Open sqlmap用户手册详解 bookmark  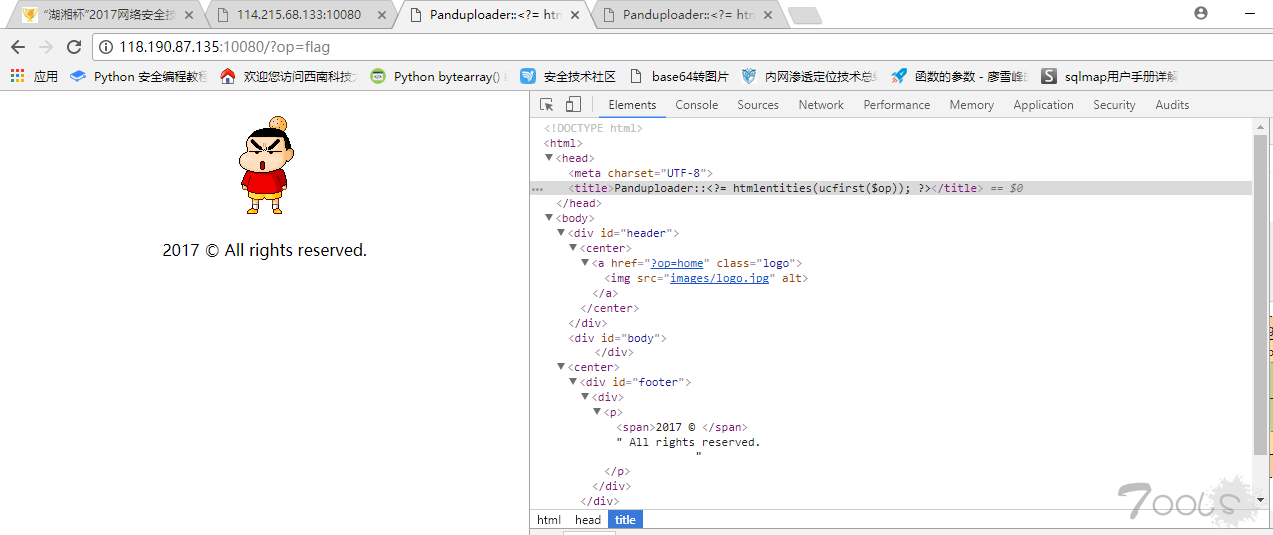(x=1110, y=76)
